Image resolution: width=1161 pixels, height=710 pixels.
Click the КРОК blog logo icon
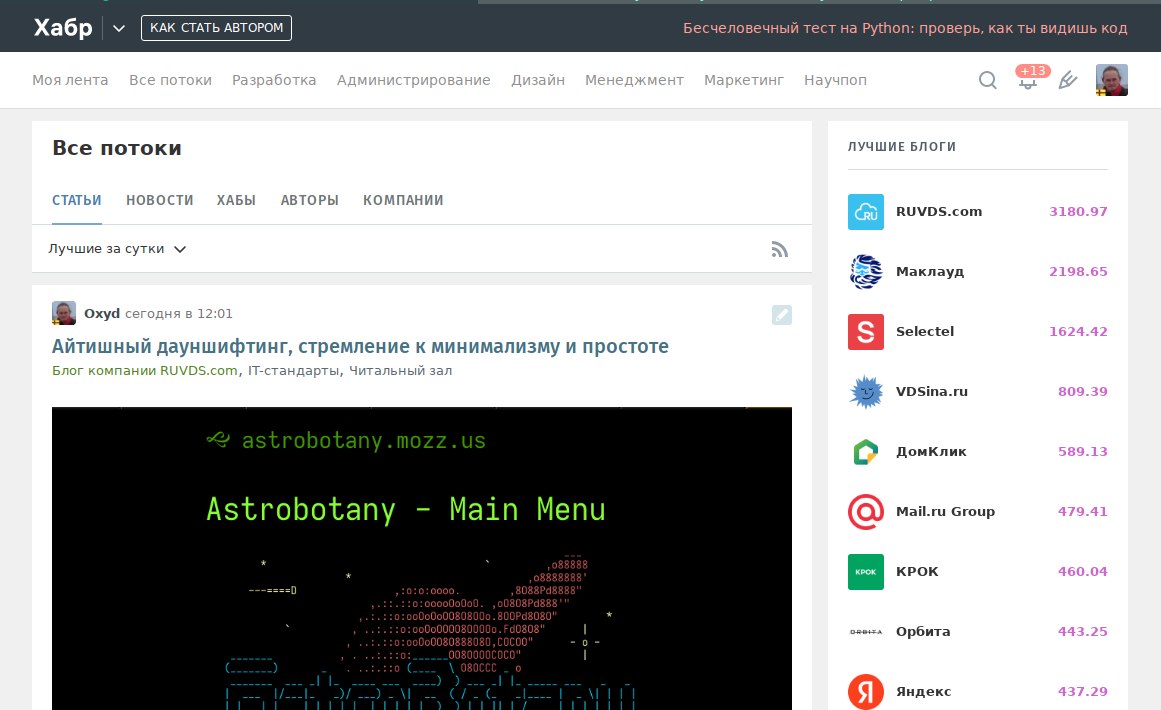click(x=866, y=572)
